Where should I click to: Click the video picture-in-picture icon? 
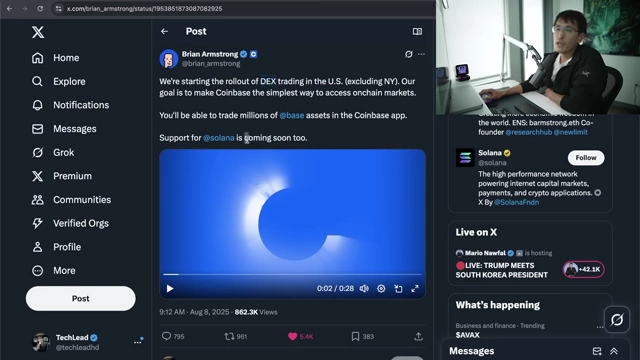click(x=398, y=289)
